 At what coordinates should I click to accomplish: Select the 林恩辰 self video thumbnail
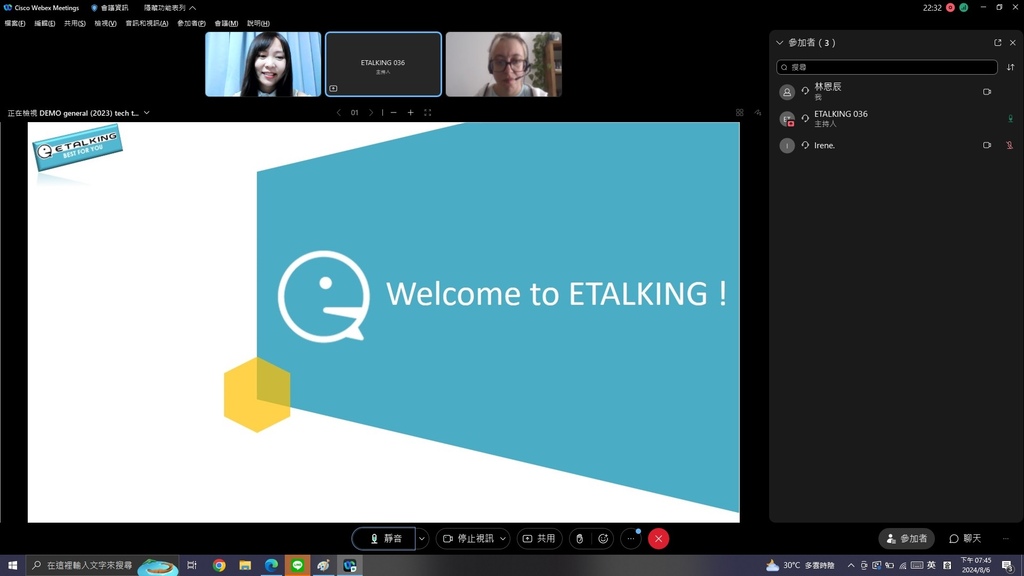[263, 64]
